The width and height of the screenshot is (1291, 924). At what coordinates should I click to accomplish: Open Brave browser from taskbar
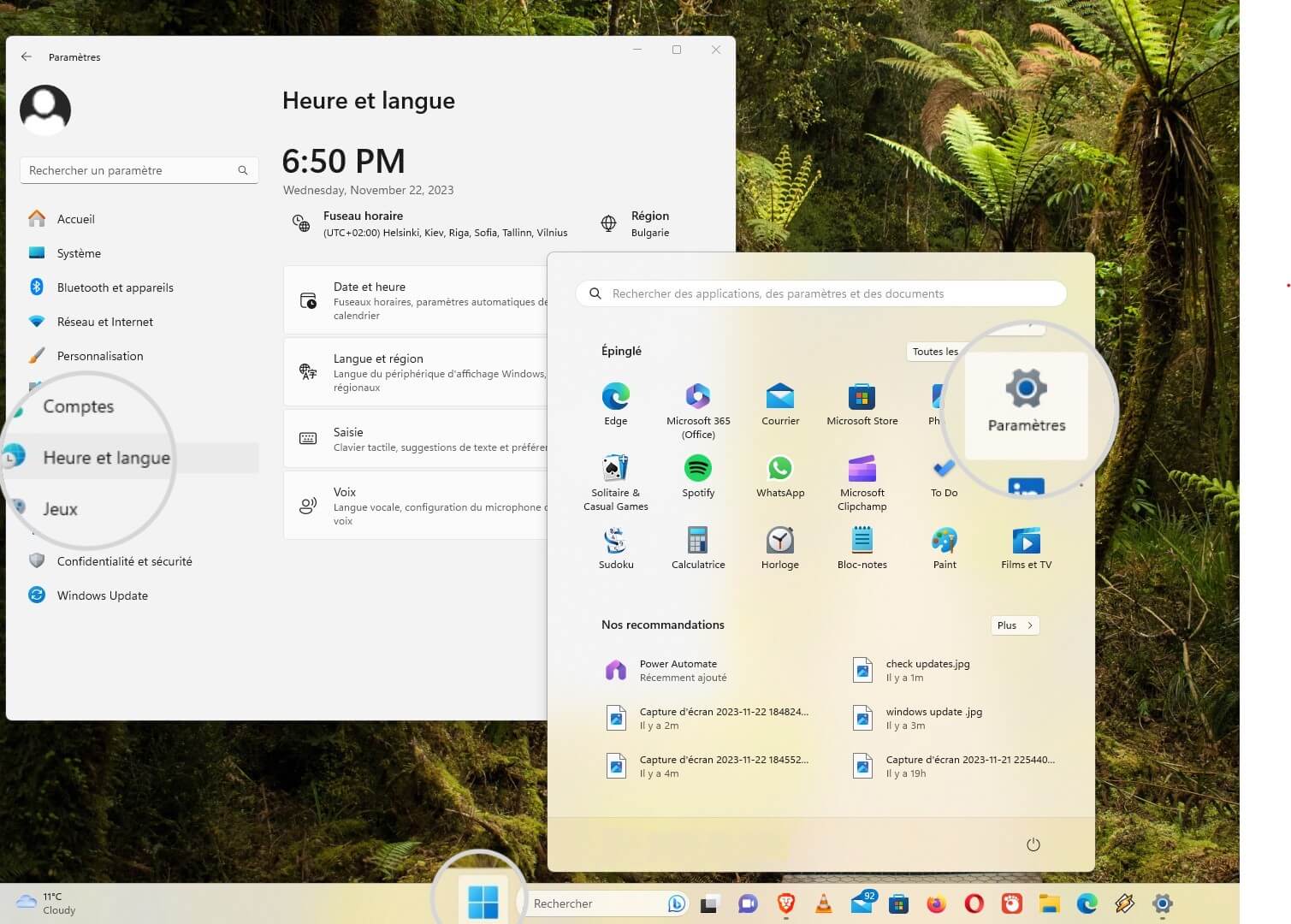[x=785, y=903]
